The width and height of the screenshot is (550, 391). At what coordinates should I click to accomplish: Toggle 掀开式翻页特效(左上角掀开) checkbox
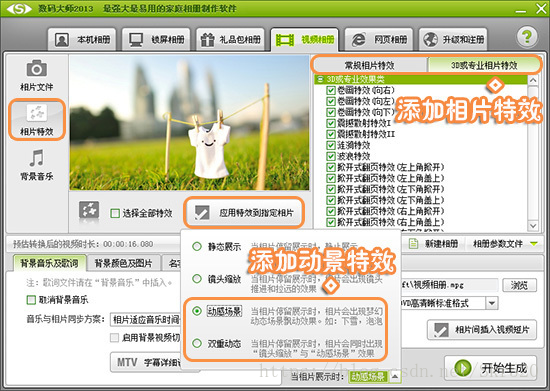coord(330,167)
